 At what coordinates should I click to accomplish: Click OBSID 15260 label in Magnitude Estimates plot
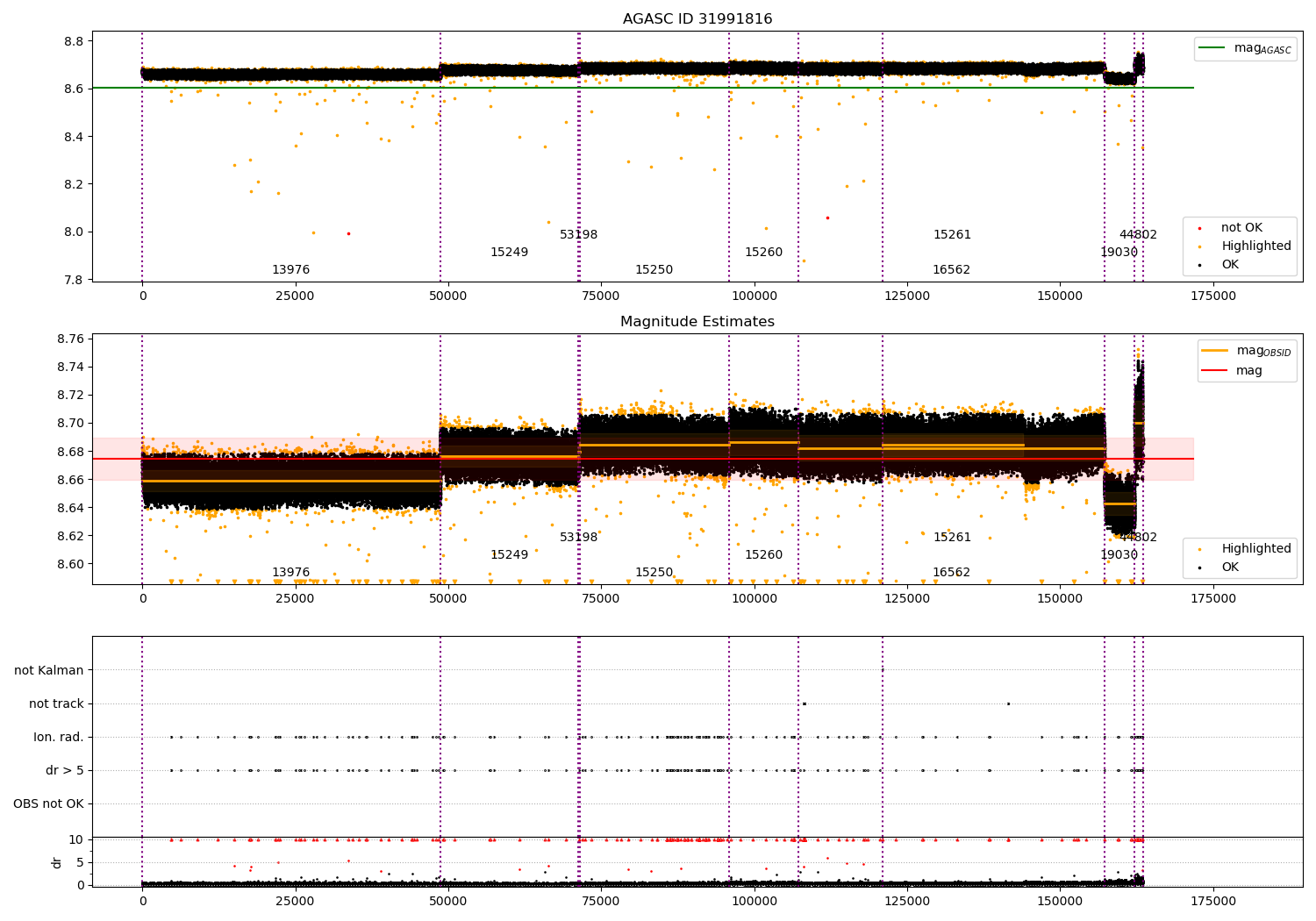tap(763, 555)
